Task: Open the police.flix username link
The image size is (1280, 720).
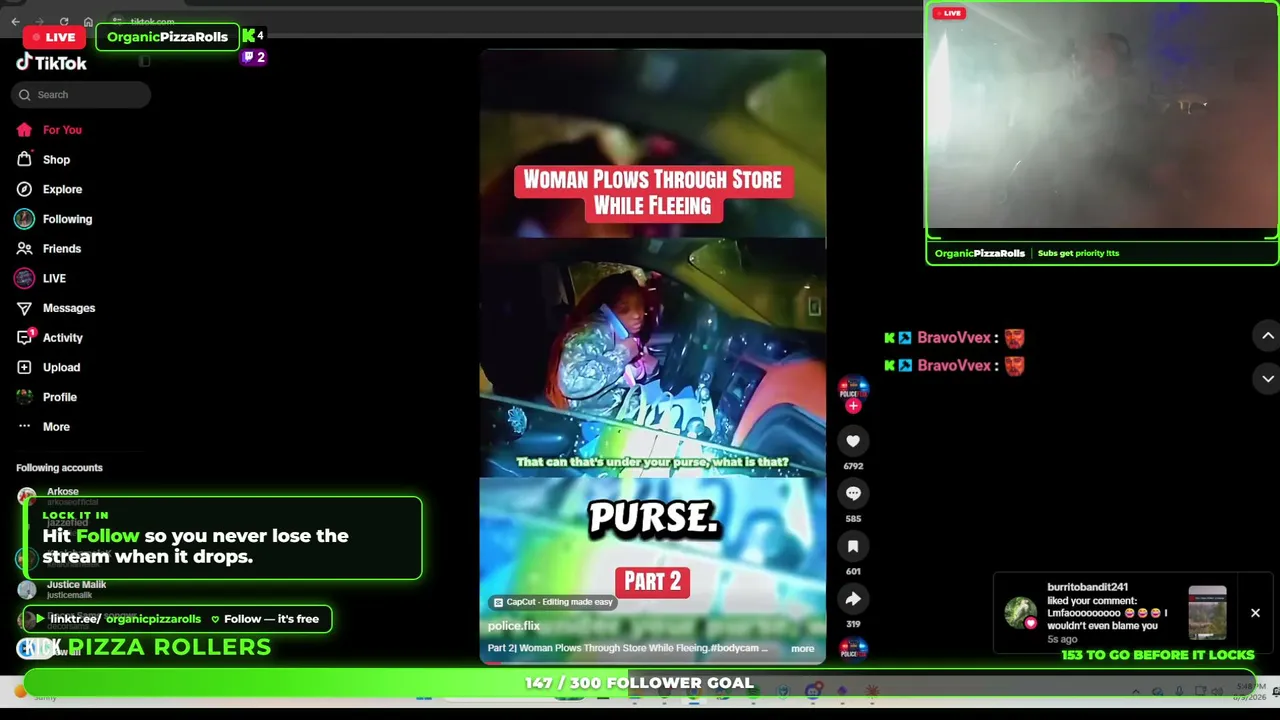Action: [514, 626]
